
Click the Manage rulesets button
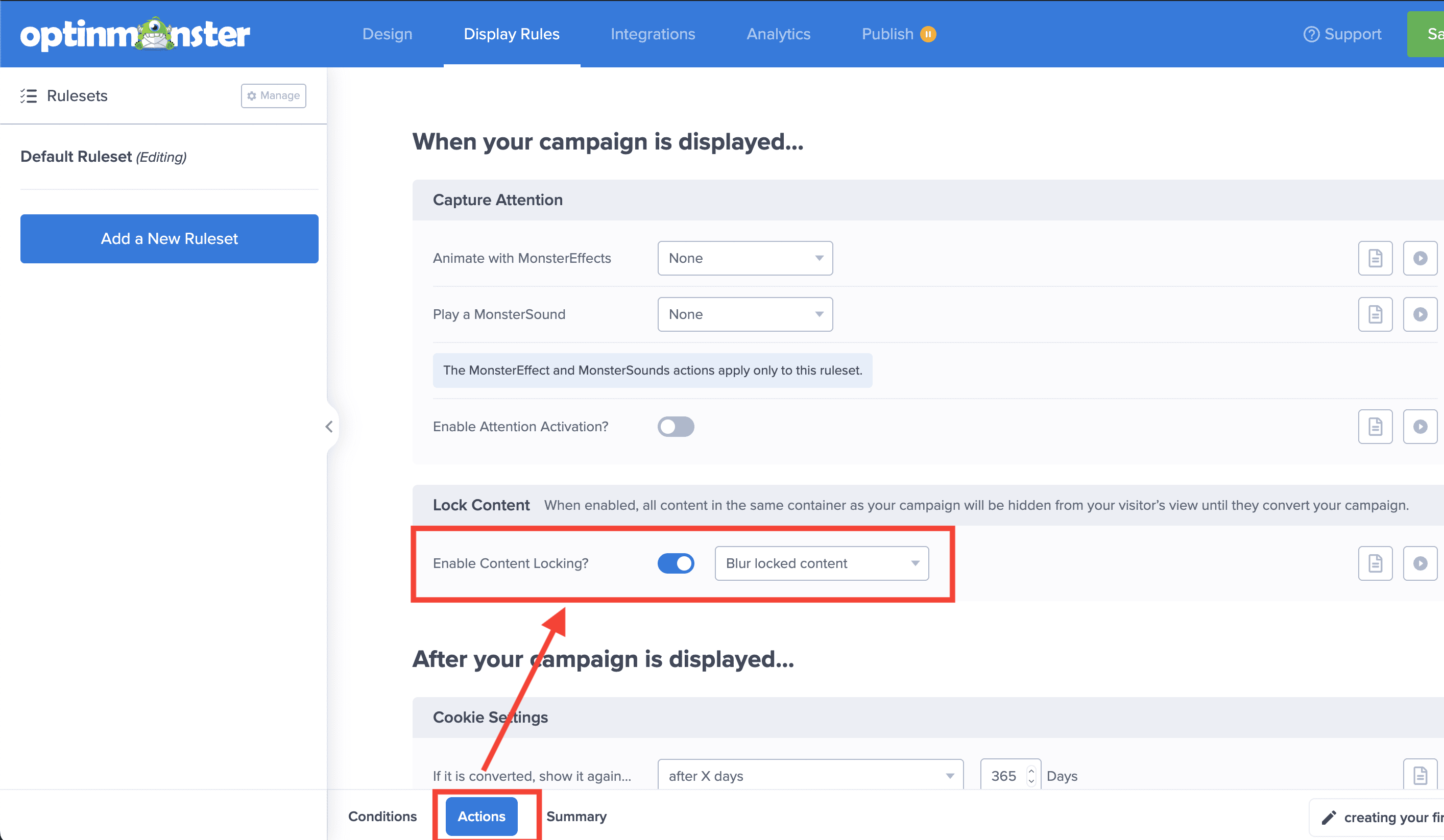pyautogui.click(x=273, y=95)
